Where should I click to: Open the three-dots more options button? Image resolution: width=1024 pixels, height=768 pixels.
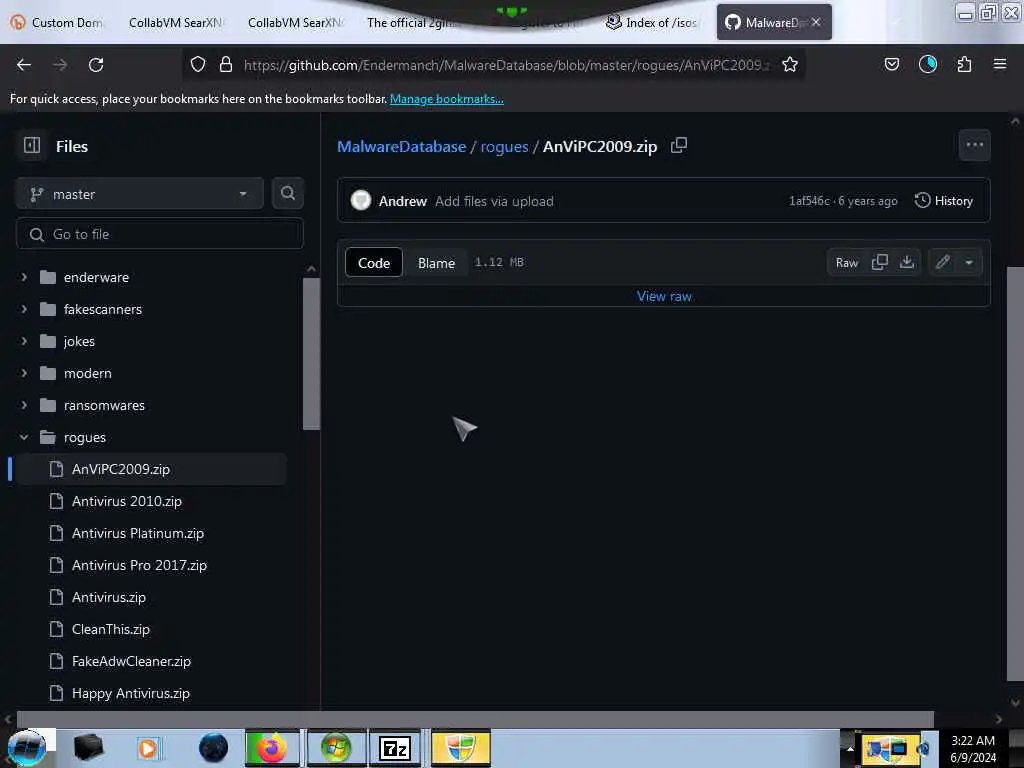[x=974, y=145]
